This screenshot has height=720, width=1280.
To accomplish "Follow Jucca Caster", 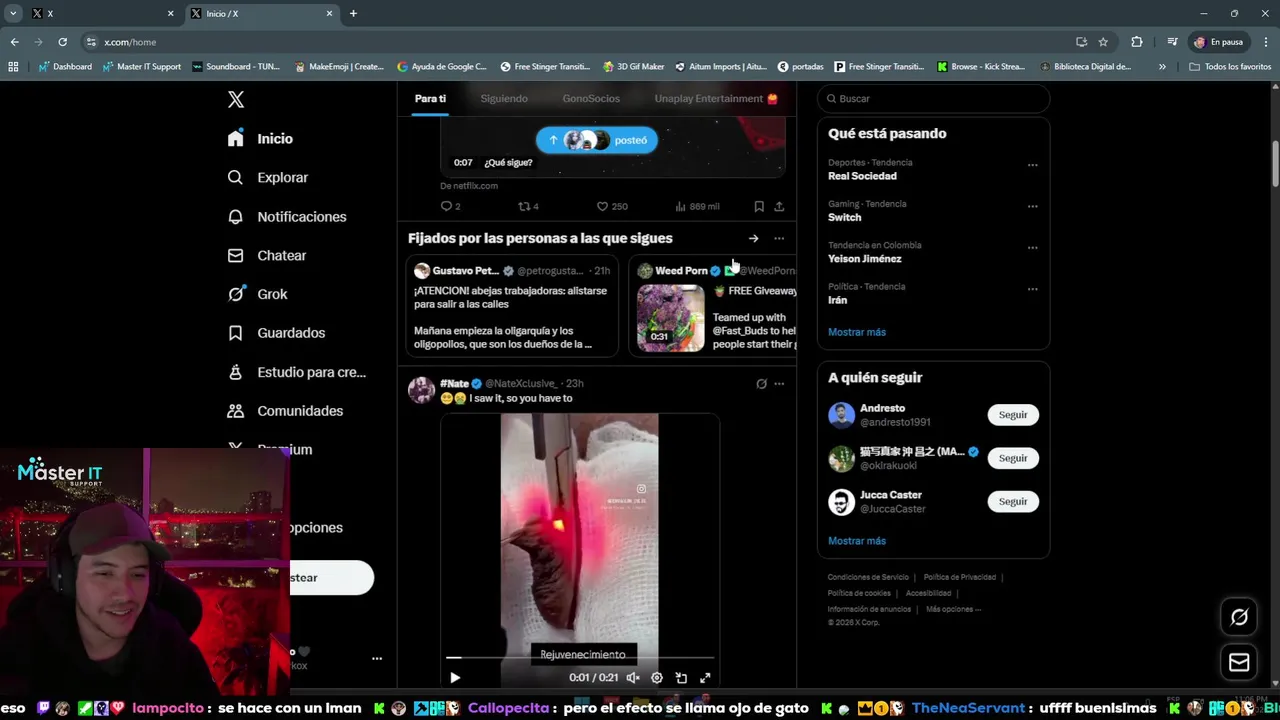I will coord(1013,501).
